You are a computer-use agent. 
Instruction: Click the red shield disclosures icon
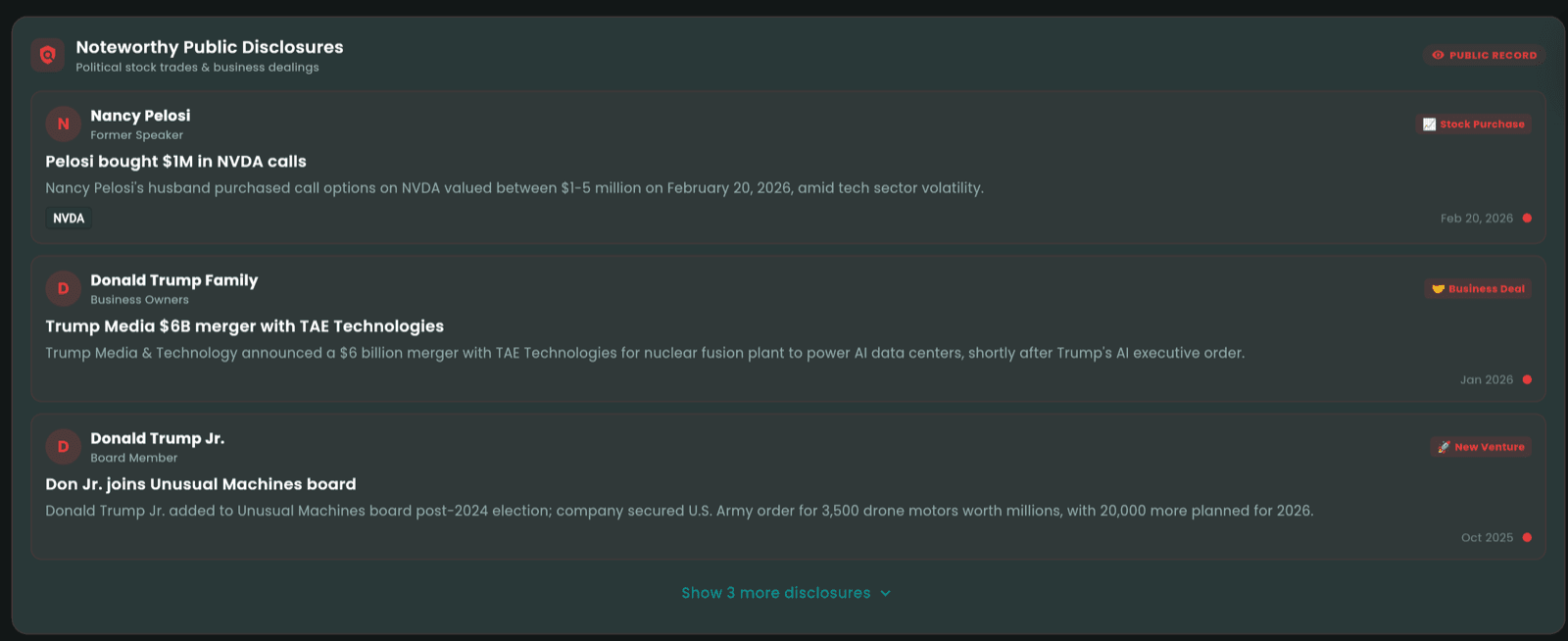point(47,55)
